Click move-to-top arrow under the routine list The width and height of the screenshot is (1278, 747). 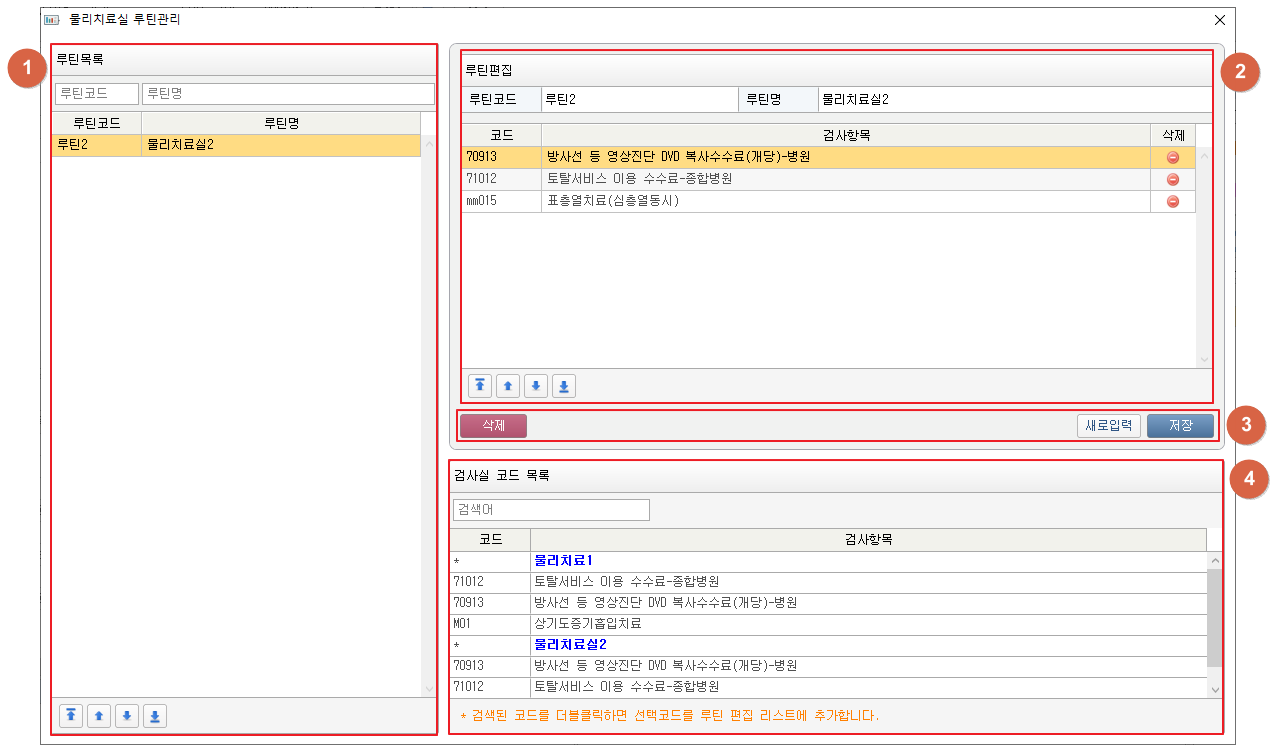click(71, 715)
